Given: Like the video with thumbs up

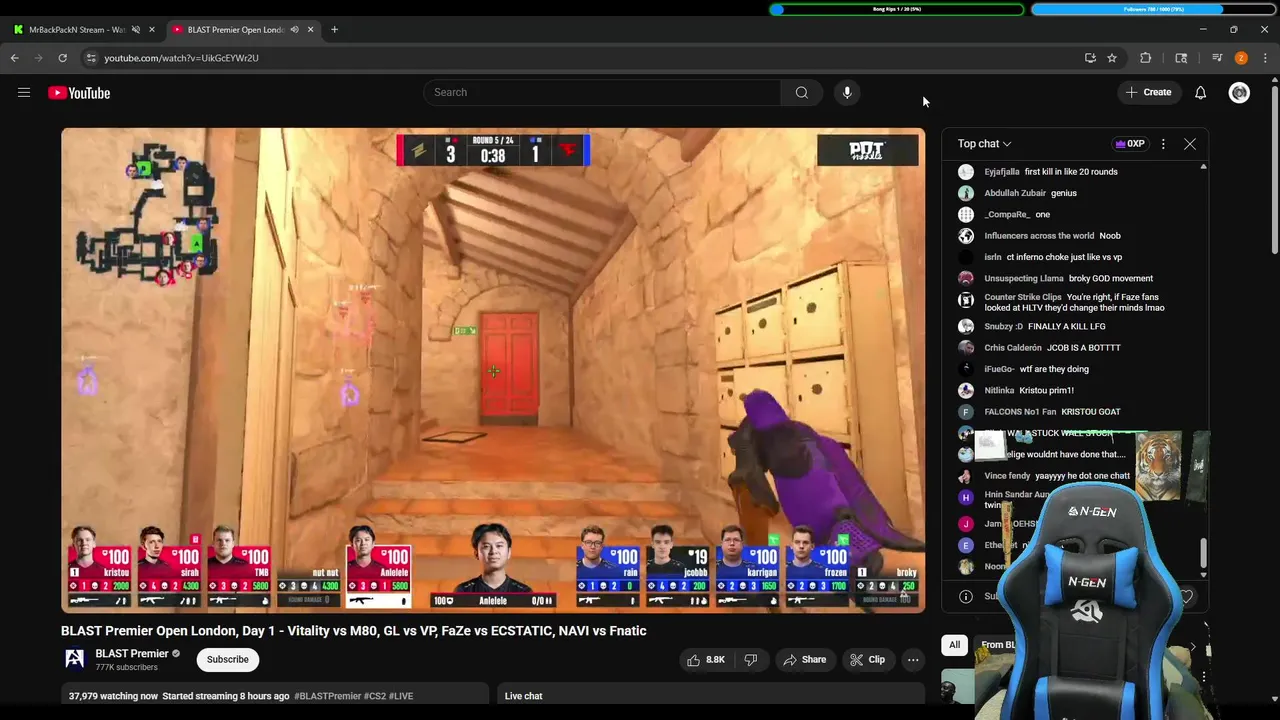Looking at the screenshot, I should click(x=705, y=660).
